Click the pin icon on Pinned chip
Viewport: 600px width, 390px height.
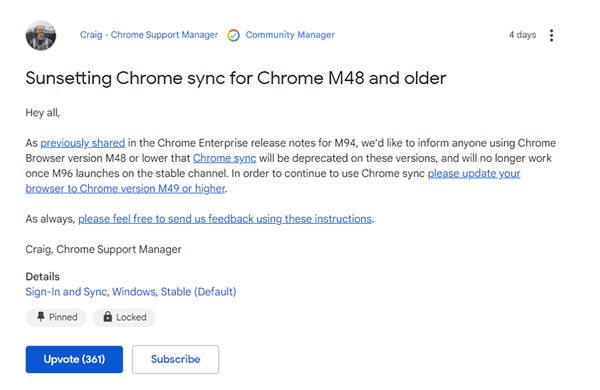[41, 317]
